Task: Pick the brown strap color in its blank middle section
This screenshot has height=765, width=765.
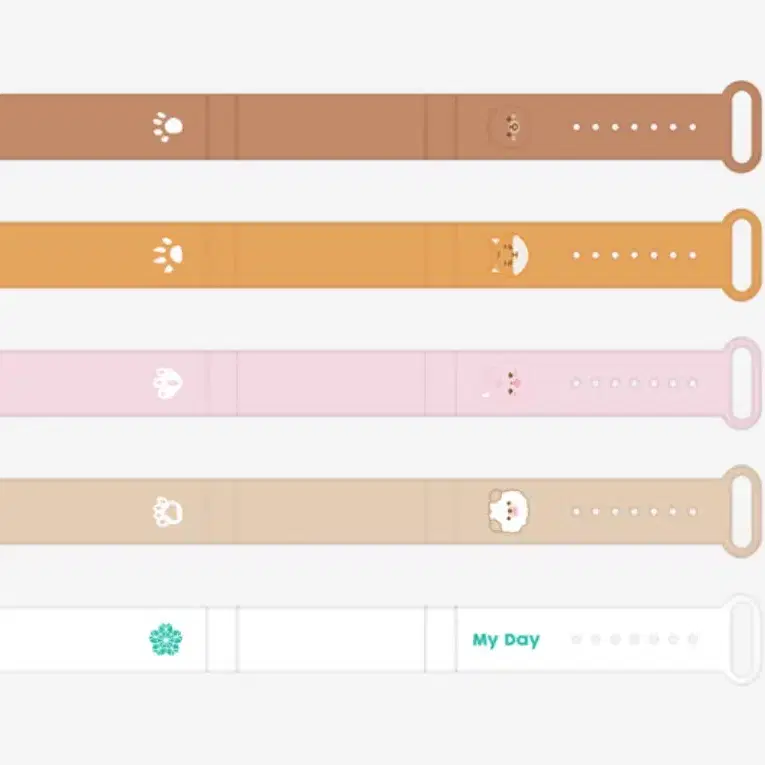Action: pos(331,127)
